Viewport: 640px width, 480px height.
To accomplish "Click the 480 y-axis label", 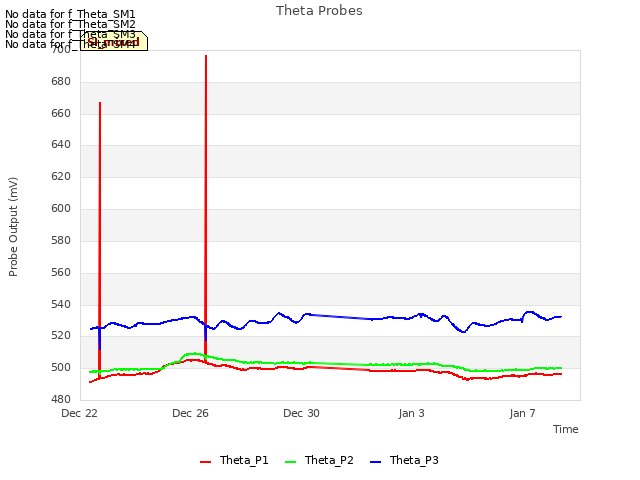I will point(61,400).
